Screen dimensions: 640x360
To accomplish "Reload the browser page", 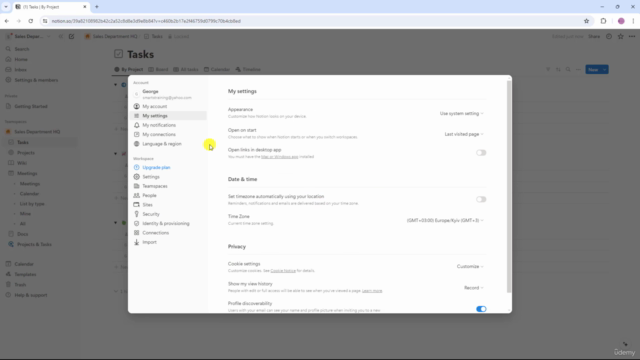I will [x=31, y=21].
